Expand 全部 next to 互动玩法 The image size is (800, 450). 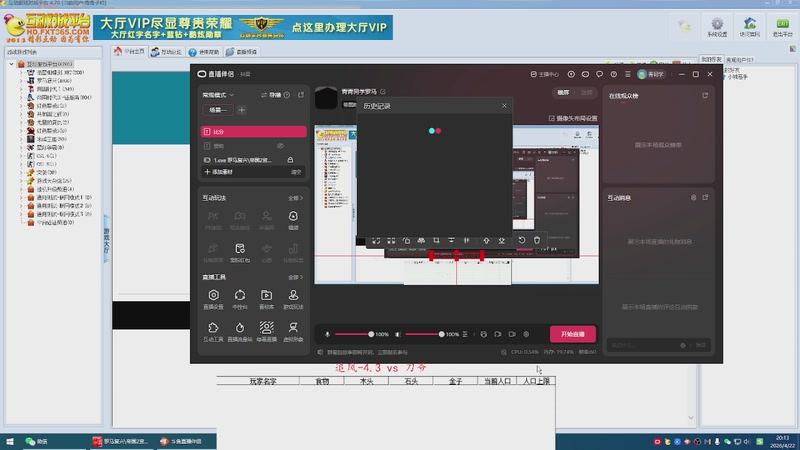295,198
